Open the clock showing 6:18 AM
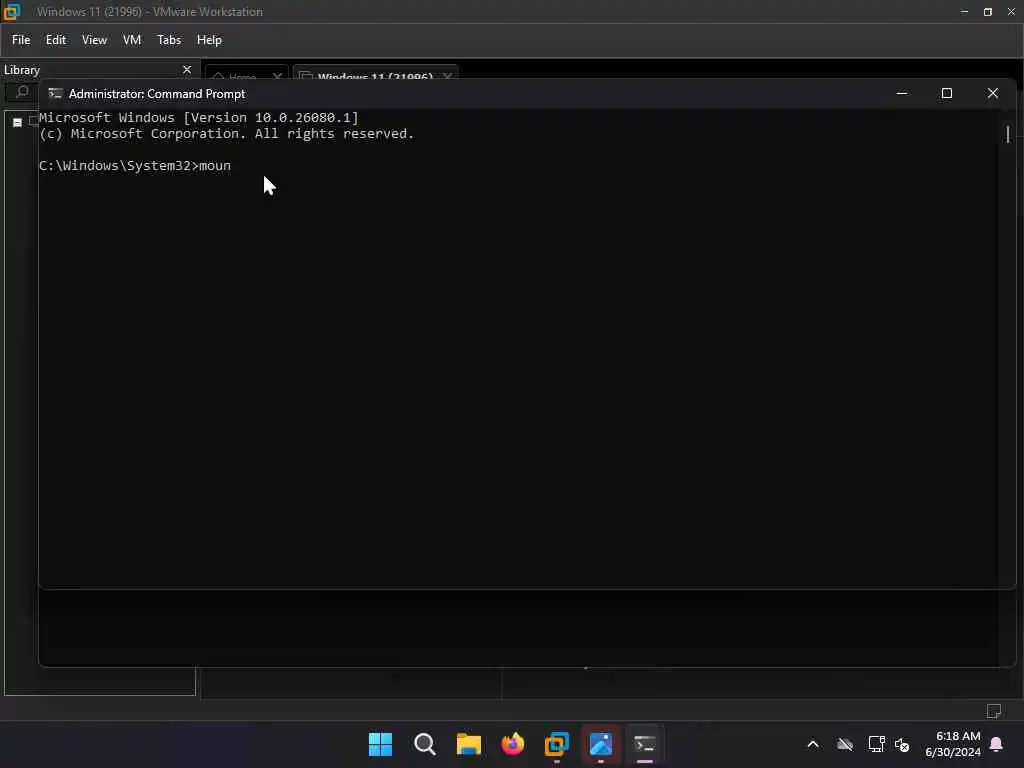This screenshot has width=1024, height=768. point(953,744)
